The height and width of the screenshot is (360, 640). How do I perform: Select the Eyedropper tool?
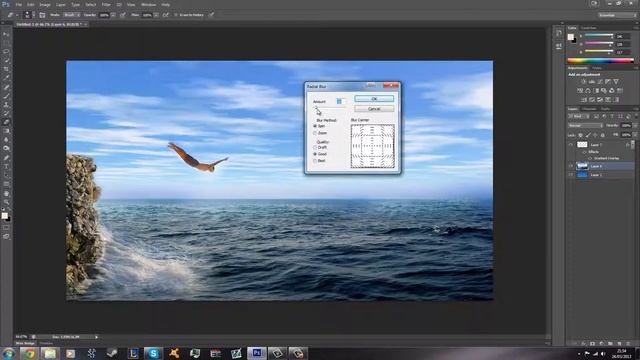pos(6,78)
